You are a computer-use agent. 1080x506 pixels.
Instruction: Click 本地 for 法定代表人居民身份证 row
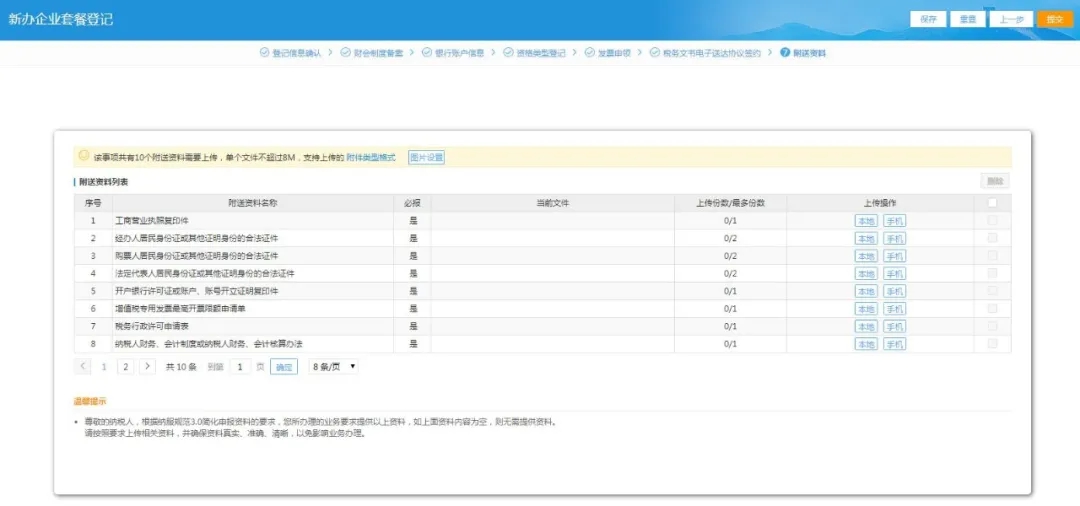point(866,273)
